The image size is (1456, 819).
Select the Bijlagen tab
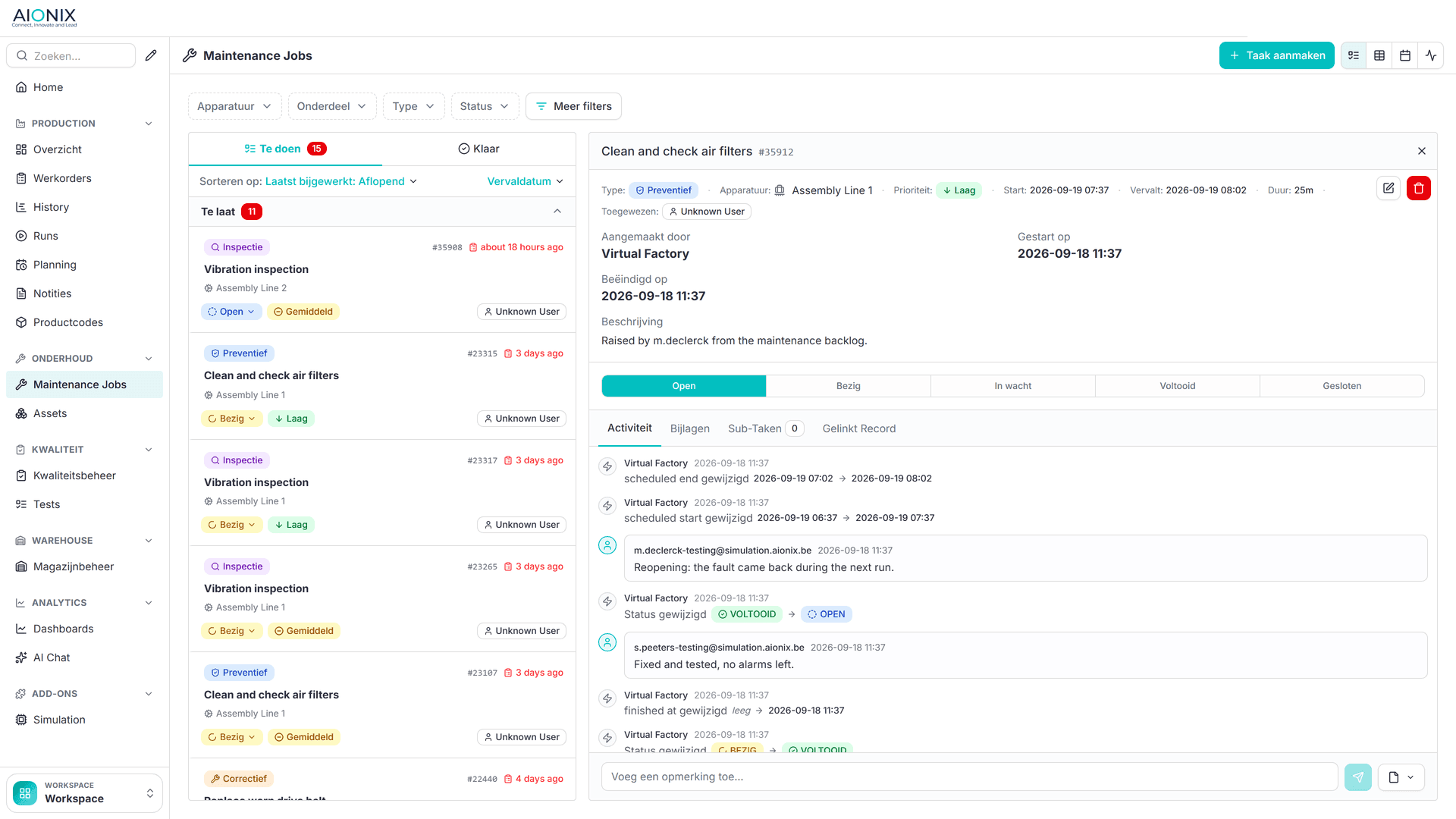(x=690, y=428)
